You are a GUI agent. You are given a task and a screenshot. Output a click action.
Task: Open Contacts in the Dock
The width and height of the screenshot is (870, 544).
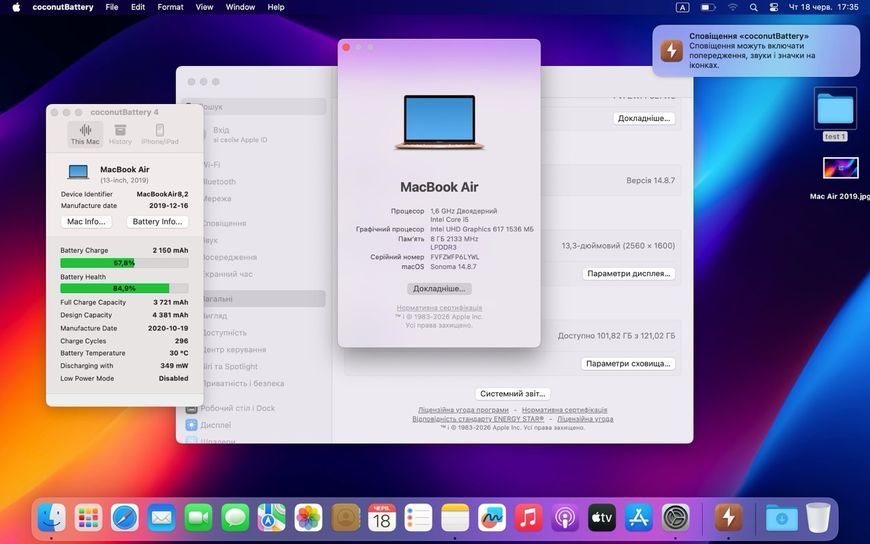pos(345,517)
